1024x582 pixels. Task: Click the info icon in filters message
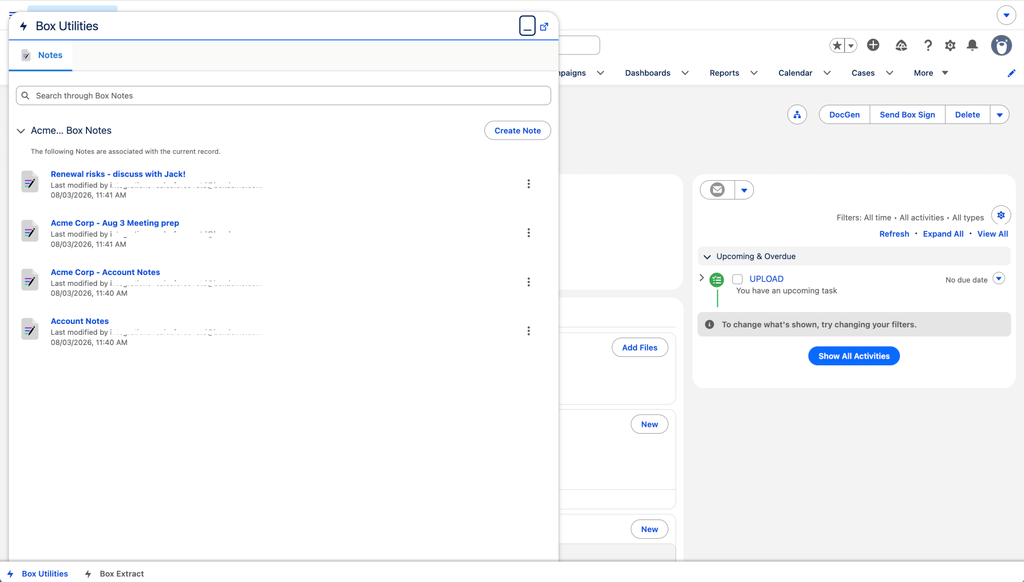[709, 325]
